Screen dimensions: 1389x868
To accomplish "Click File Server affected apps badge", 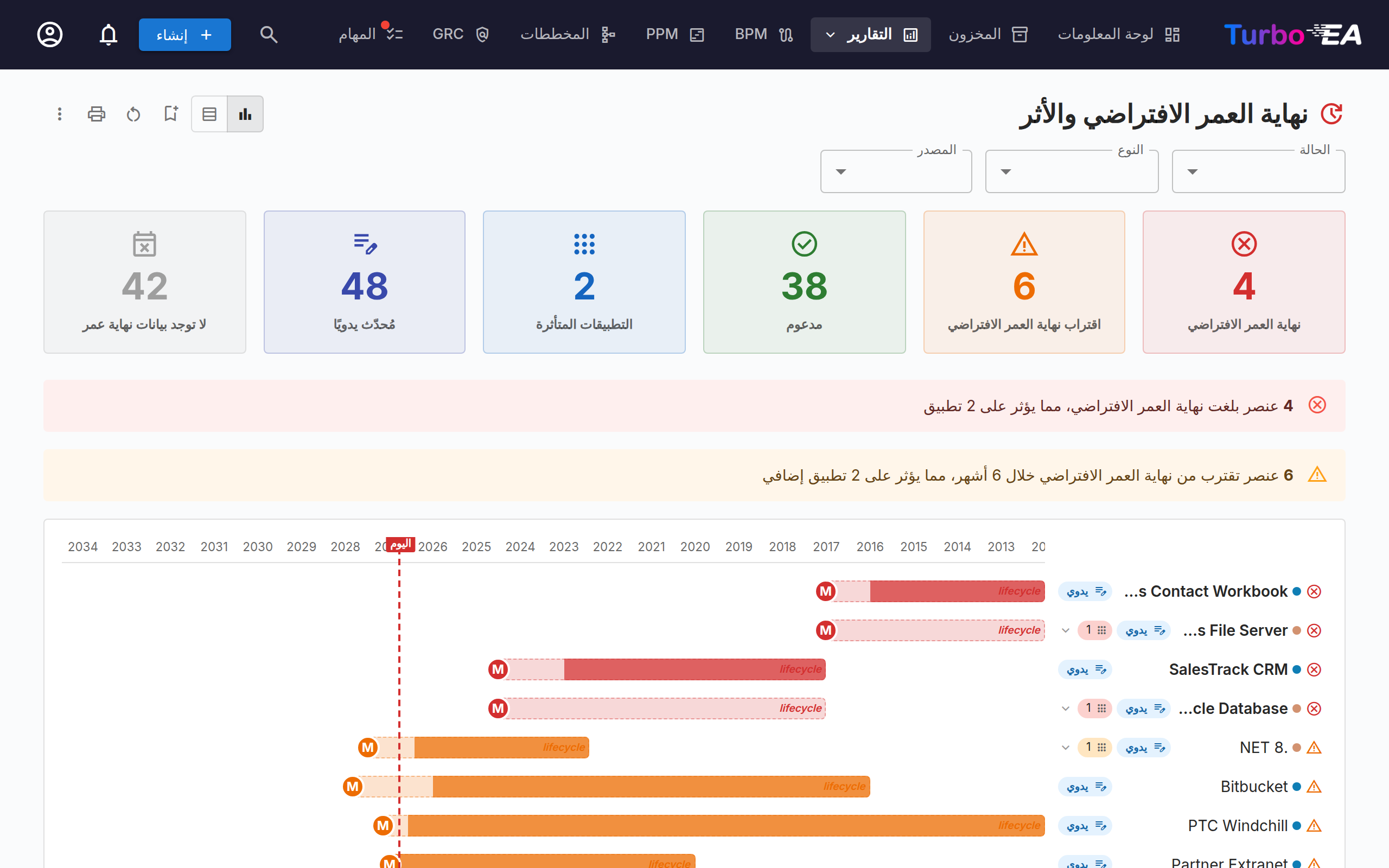I will [1095, 630].
